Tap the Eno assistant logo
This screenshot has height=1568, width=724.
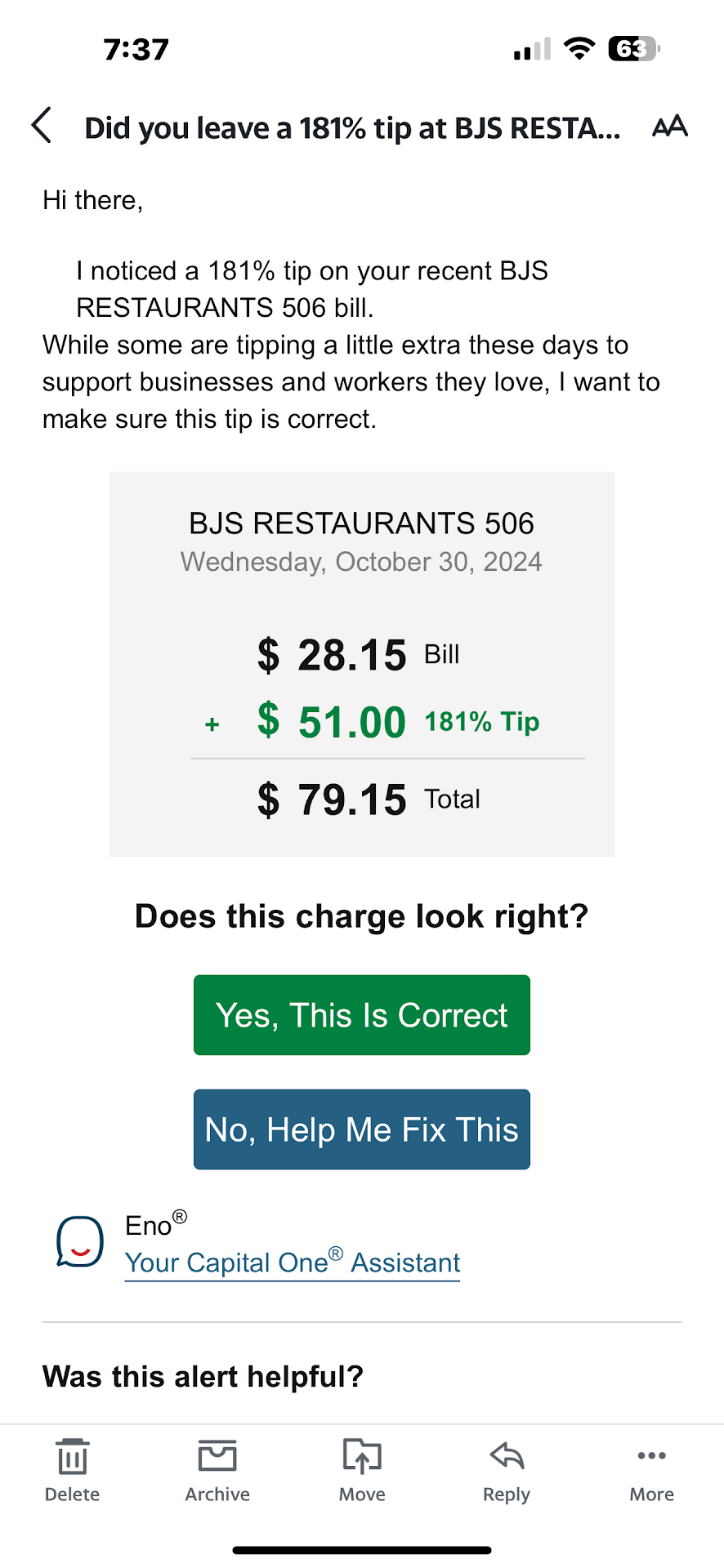click(x=80, y=1242)
